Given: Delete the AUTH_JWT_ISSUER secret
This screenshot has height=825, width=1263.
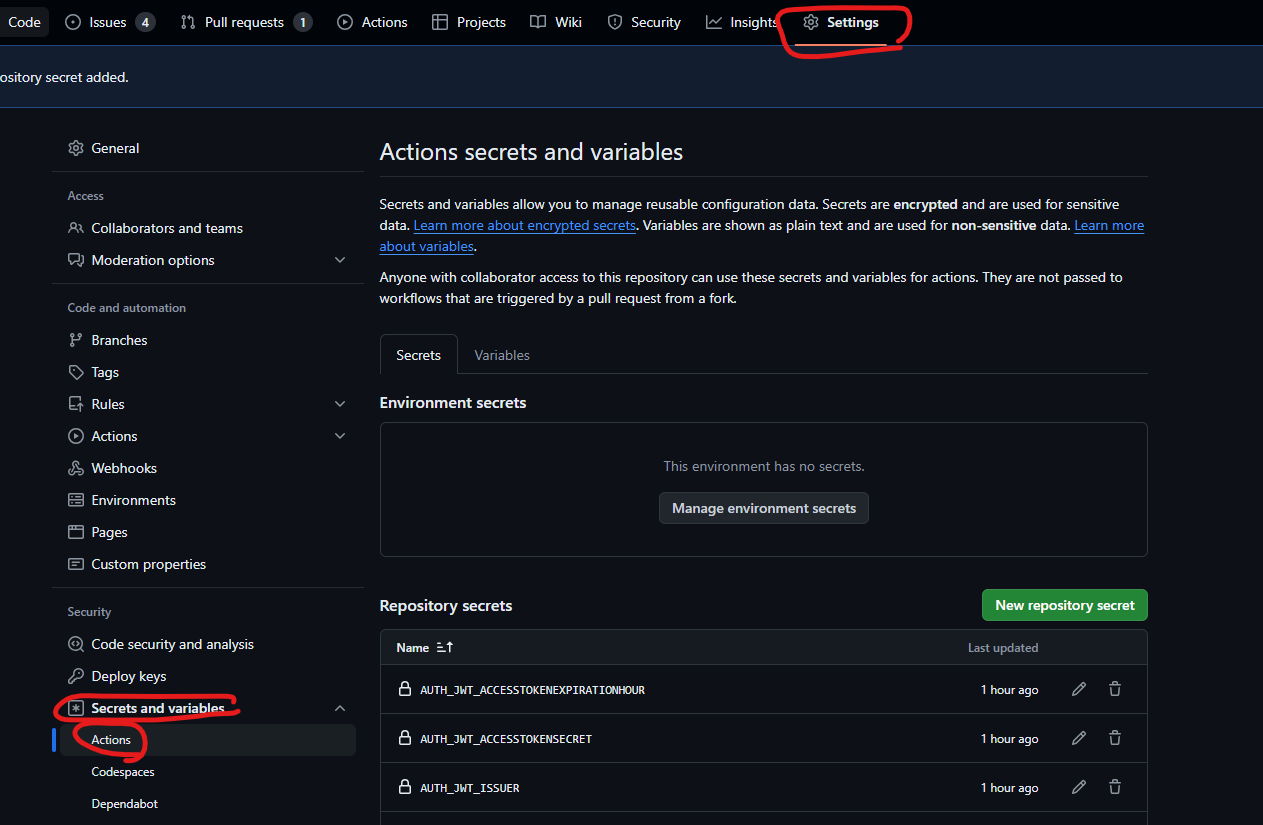Looking at the screenshot, I should click(x=1115, y=787).
